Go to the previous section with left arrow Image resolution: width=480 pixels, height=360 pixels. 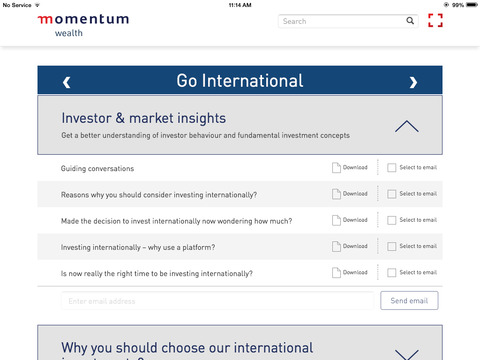point(67,82)
